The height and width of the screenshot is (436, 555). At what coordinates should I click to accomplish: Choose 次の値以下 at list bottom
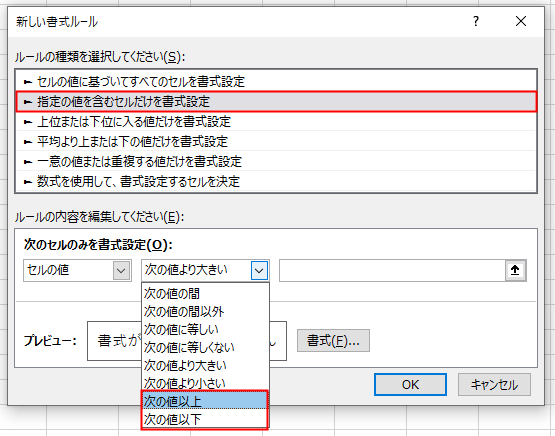(x=205, y=420)
